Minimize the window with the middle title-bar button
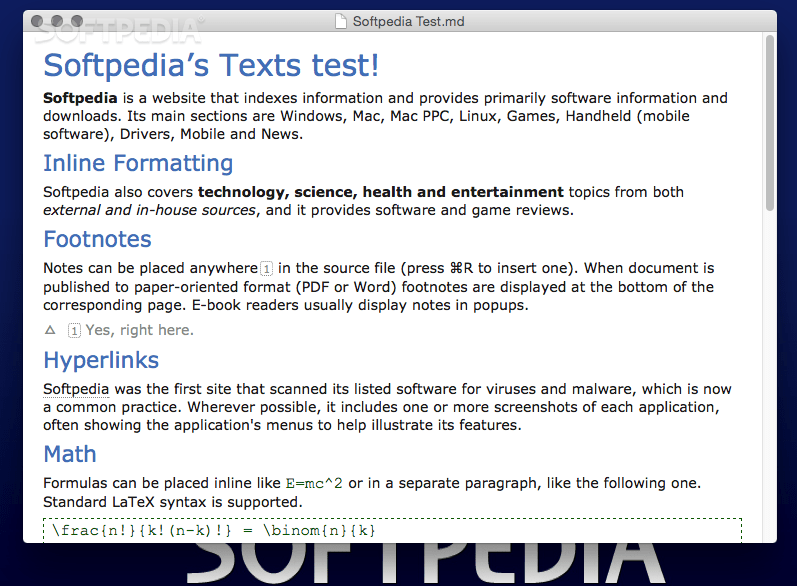This screenshot has width=797, height=586. coord(57,21)
